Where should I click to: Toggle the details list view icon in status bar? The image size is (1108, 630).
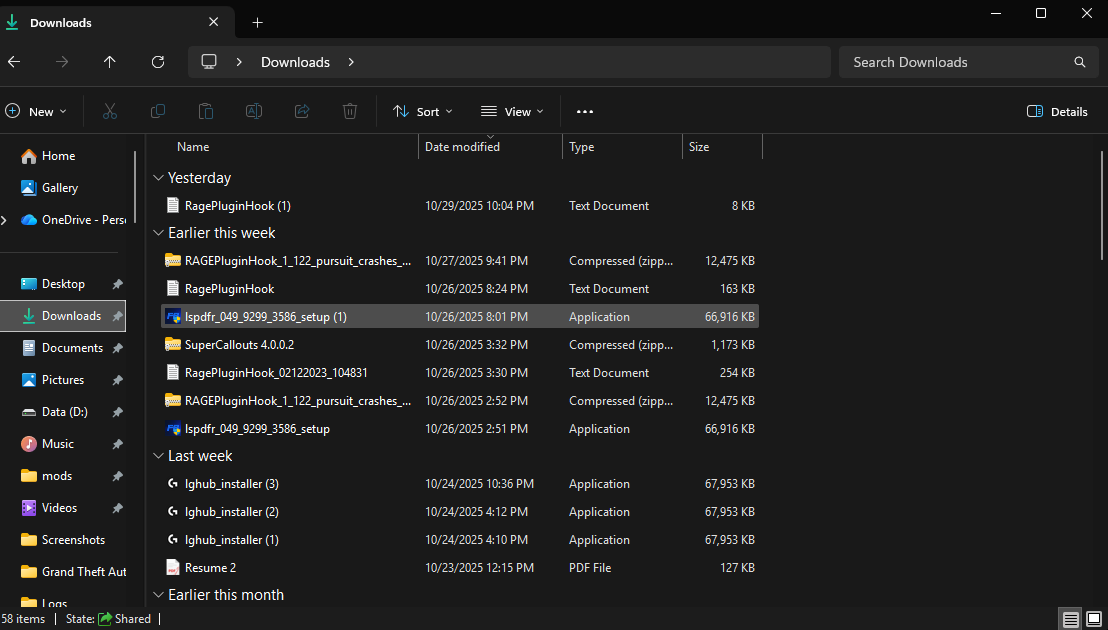1070,619
